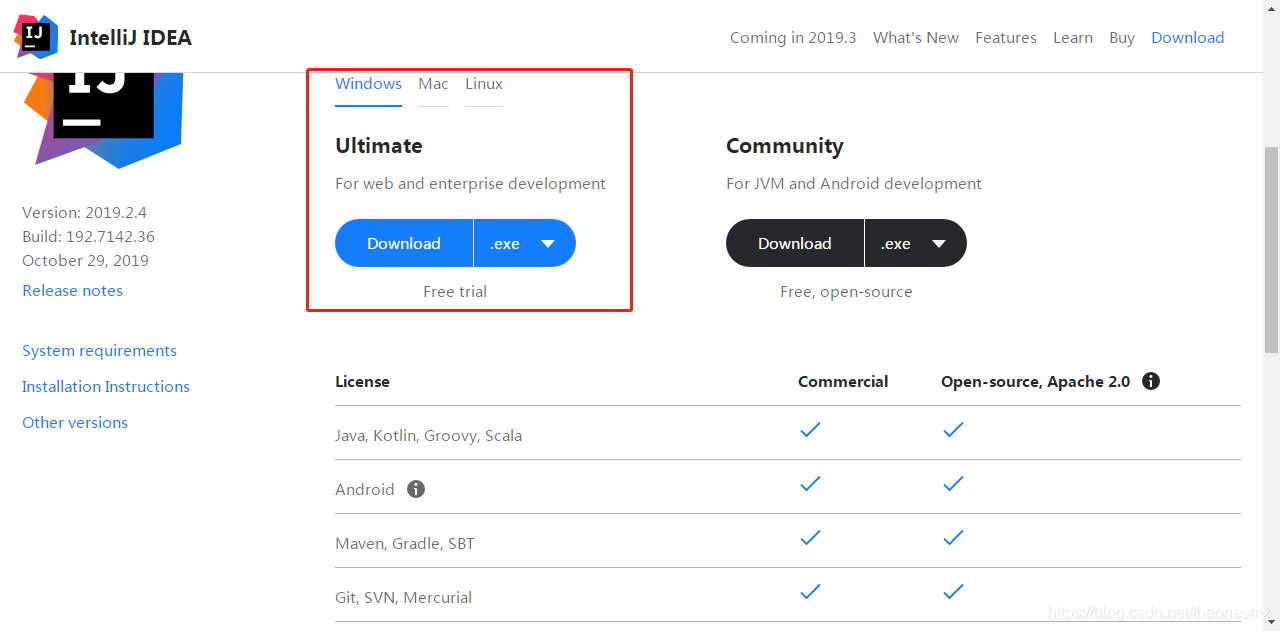Click Open-source checkmark in Android row
This screenshot has width=1280, height=631.
tap(953, 484)
